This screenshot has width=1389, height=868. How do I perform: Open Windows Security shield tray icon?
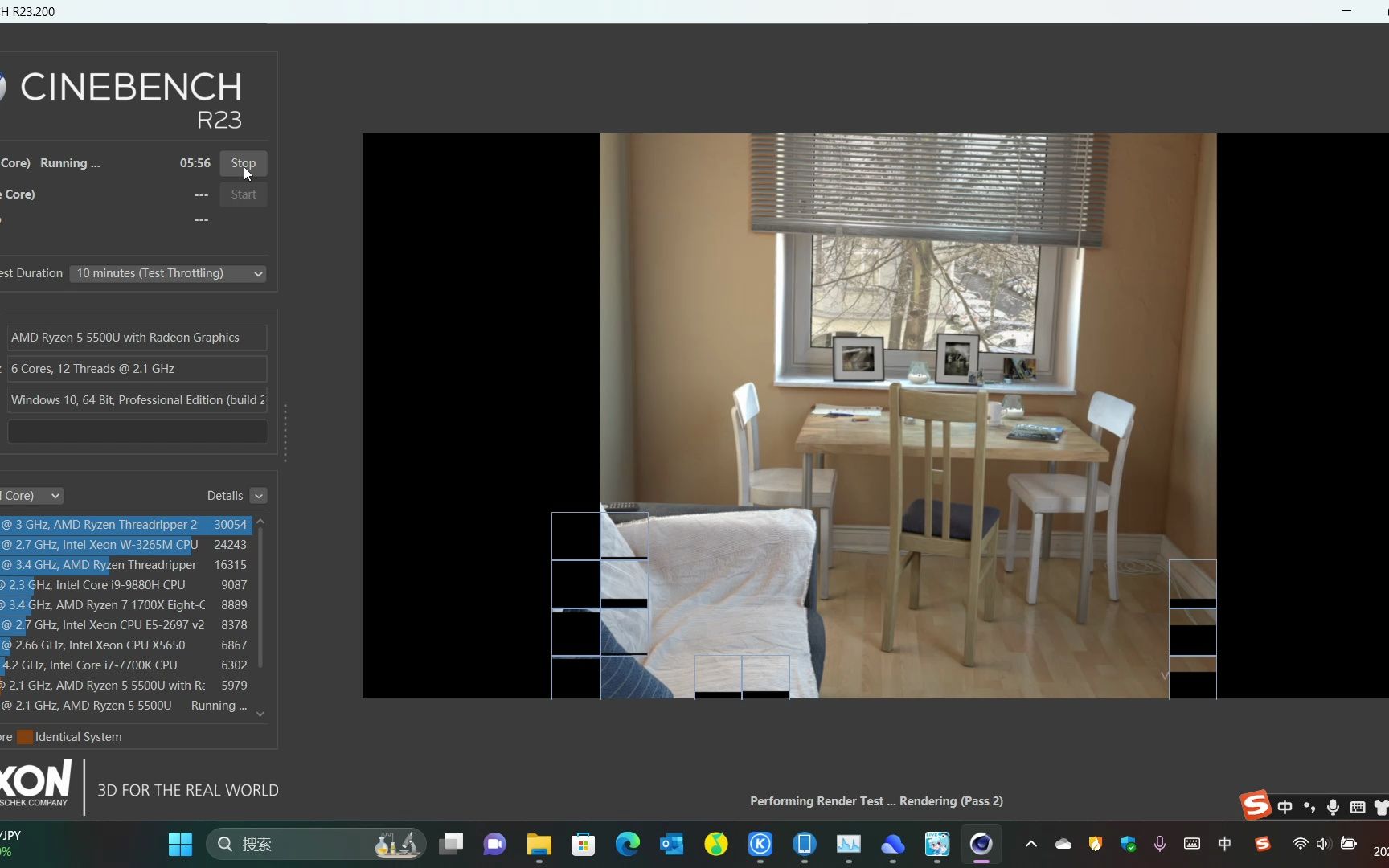coord(1128,844)
